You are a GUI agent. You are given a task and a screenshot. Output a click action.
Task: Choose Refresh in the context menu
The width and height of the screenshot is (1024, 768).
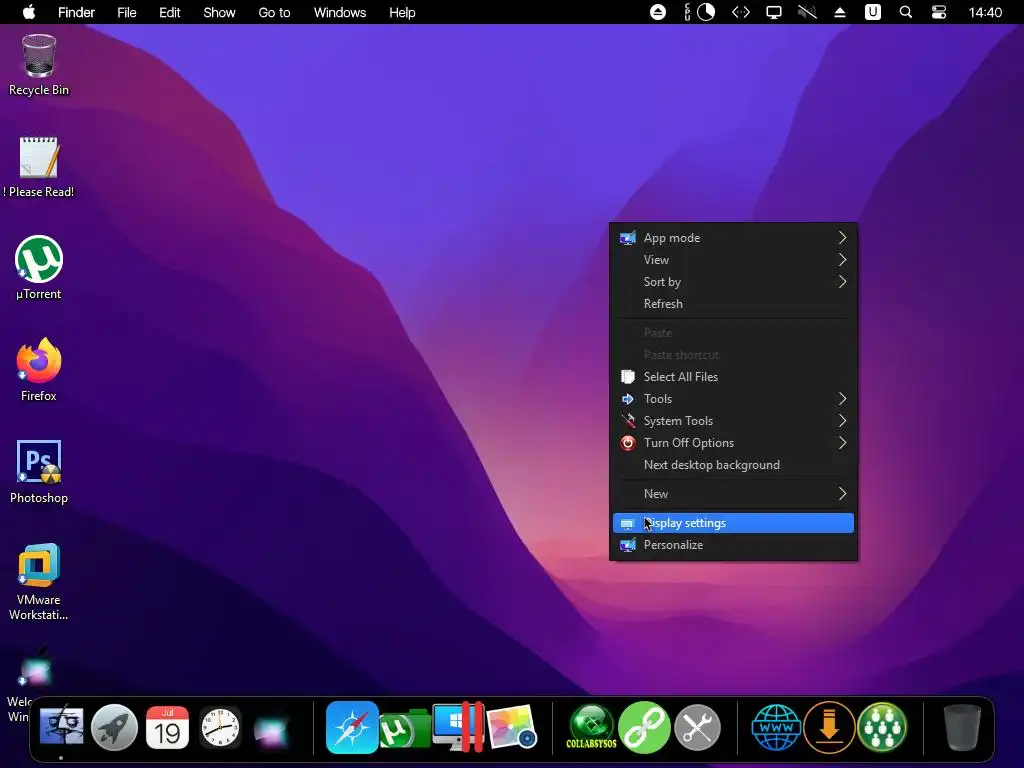(733, 304)
